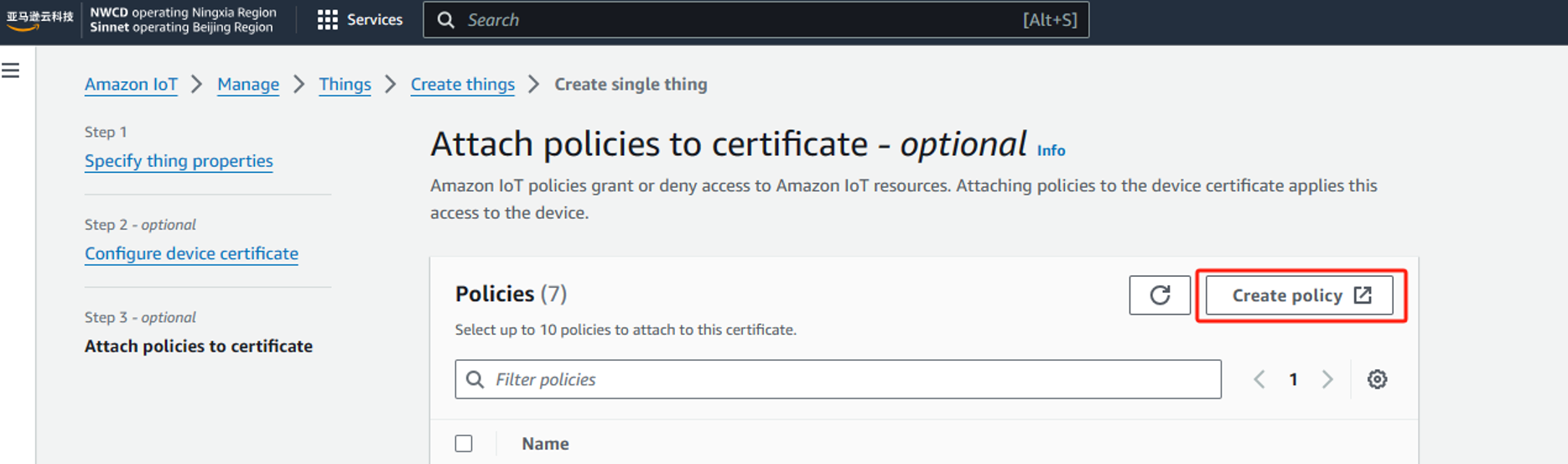The image size is (1568, 464).
Task: Open Configure device certificate step
Action: point(191,253)
